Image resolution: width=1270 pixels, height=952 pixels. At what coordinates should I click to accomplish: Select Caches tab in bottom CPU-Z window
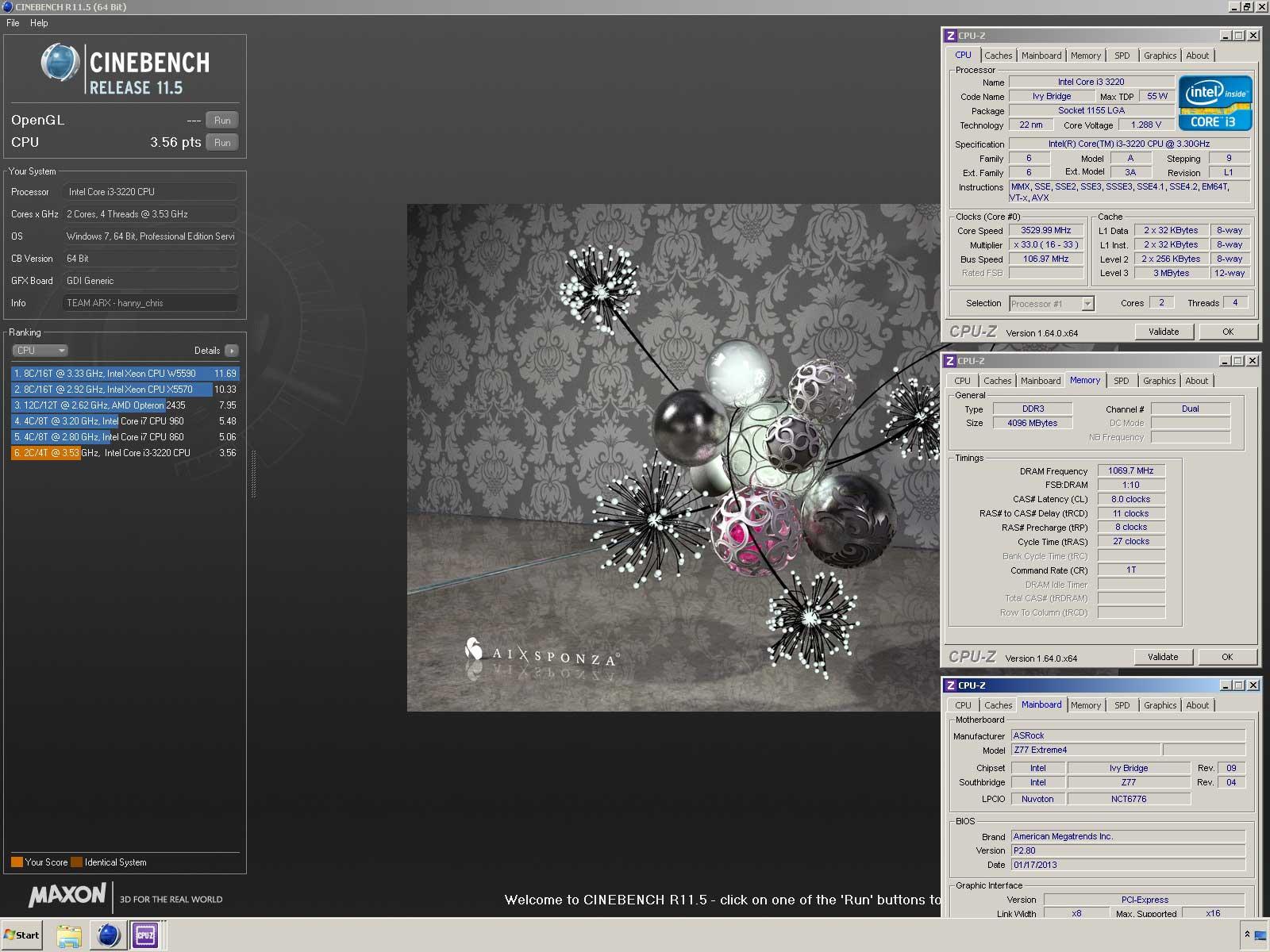click(x=998, y=705)
